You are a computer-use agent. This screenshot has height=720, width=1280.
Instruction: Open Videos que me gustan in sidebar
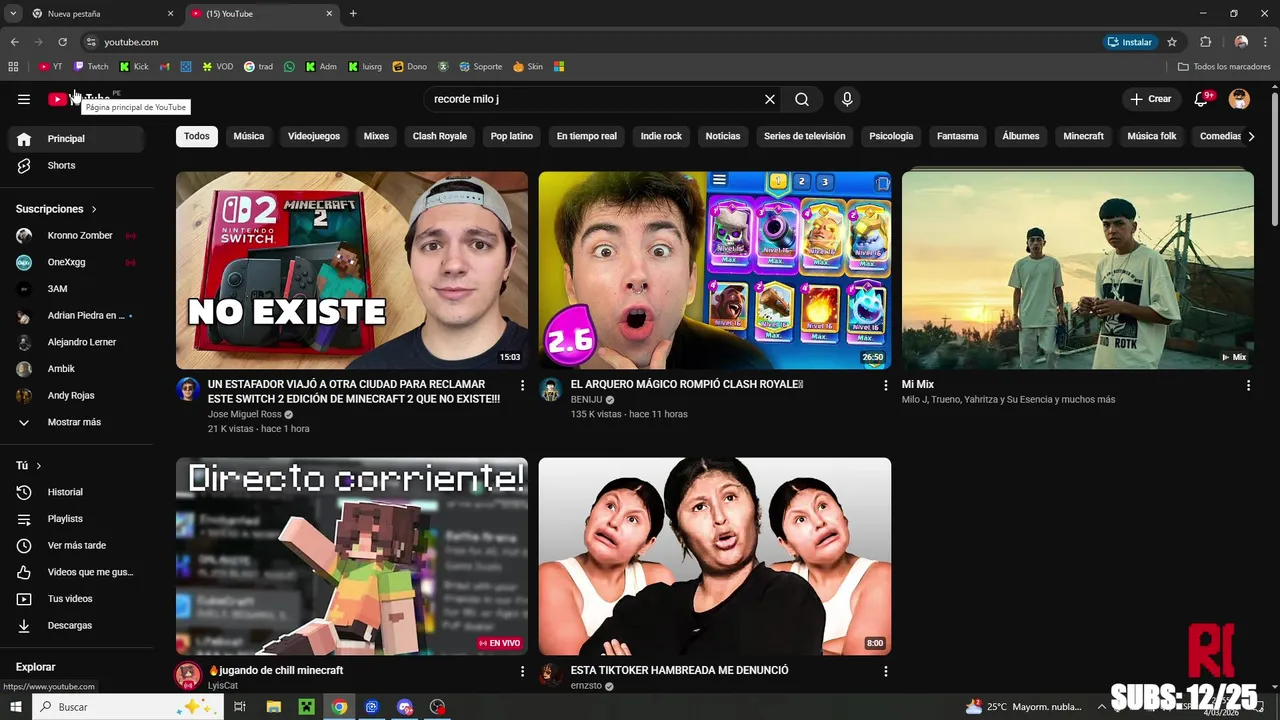coord(76,572)
